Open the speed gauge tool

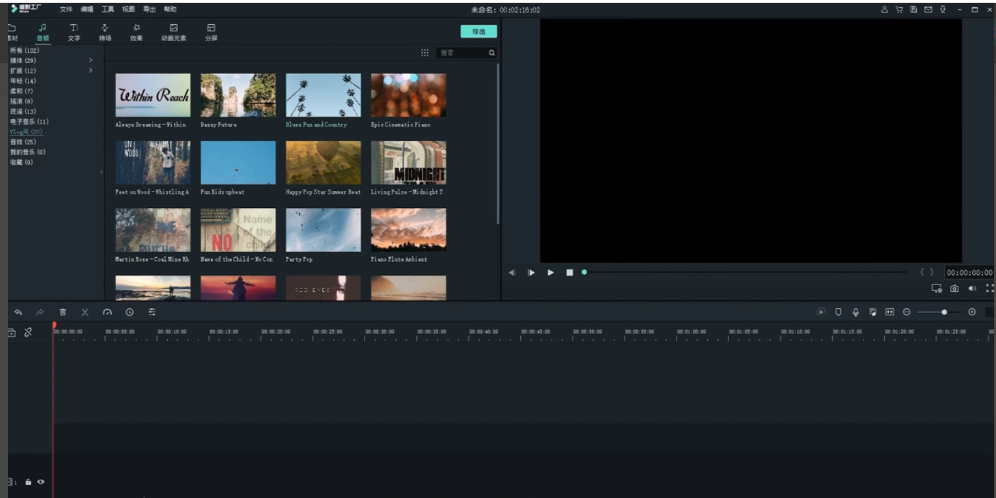point(107,312)
